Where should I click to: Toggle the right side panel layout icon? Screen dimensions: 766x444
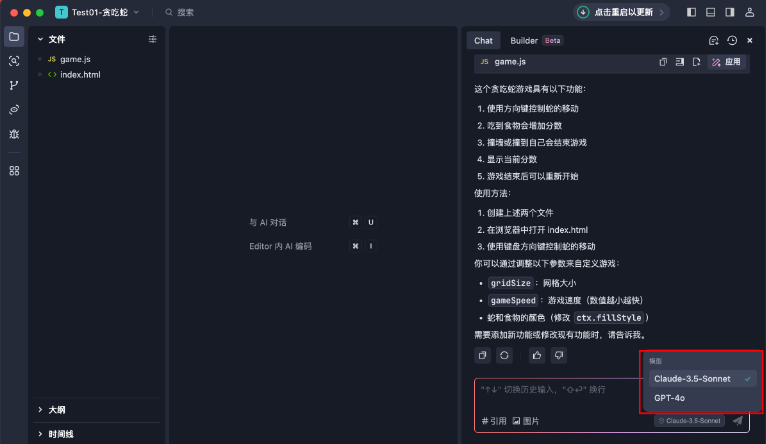[x=729, y=13]
